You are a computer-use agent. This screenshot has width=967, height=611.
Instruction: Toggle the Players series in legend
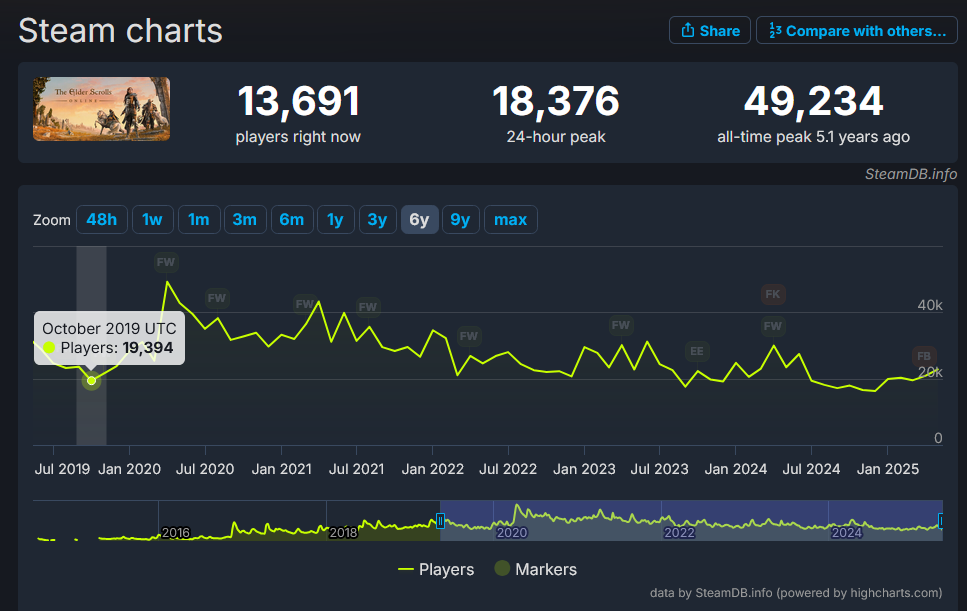pyautogui.click(x=436, y=569)
